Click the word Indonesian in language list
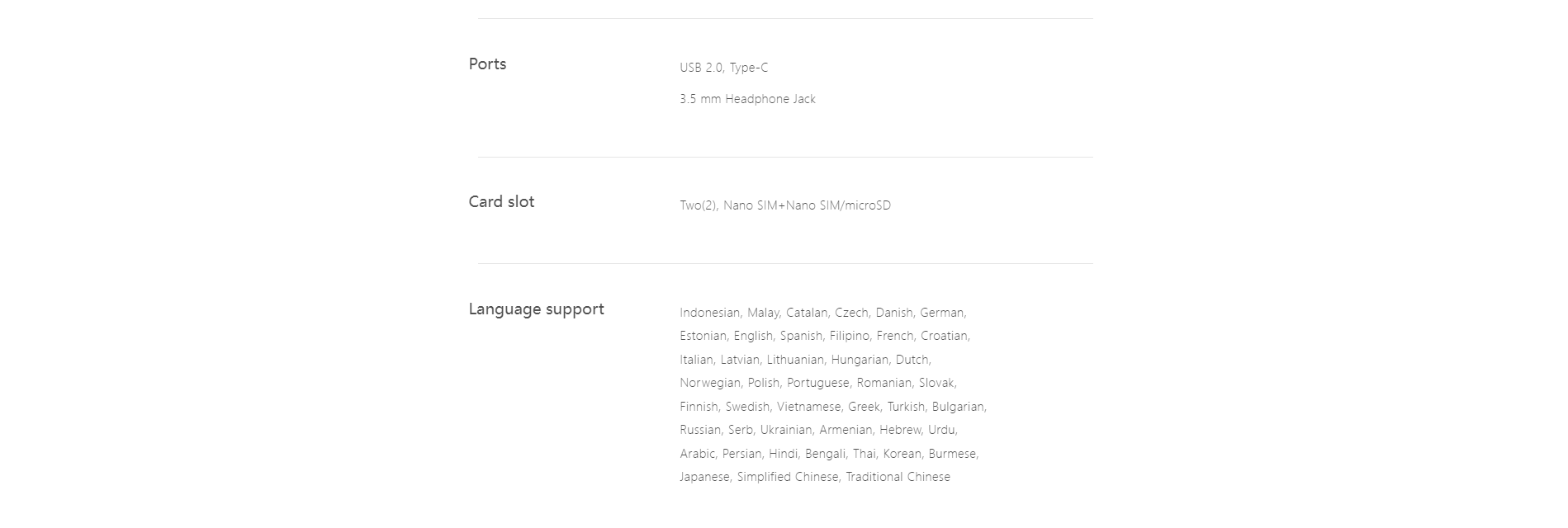The image size is (1568, 528). tap(709, 313)
